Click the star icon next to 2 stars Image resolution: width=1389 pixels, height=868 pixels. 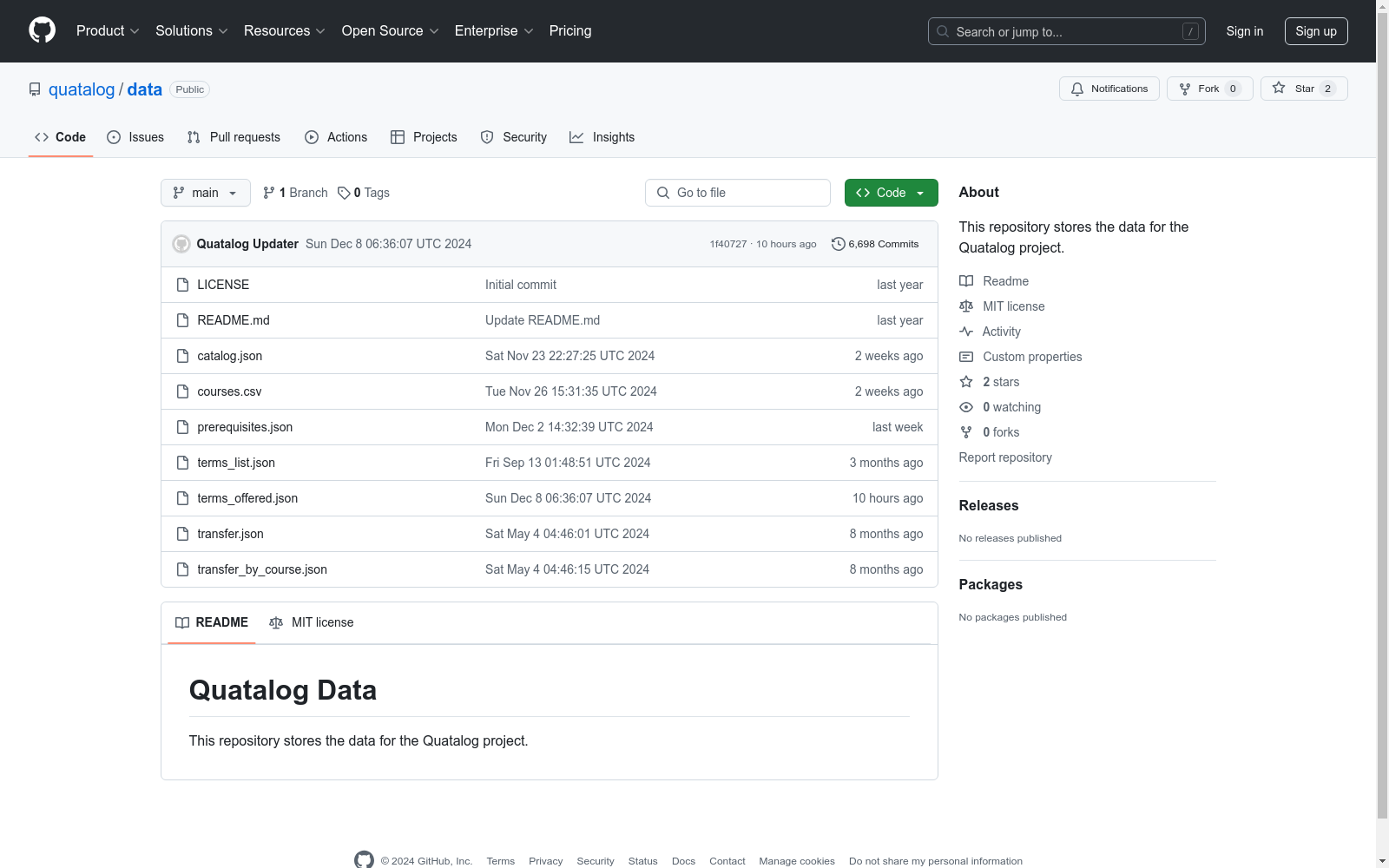coord(966,382)
